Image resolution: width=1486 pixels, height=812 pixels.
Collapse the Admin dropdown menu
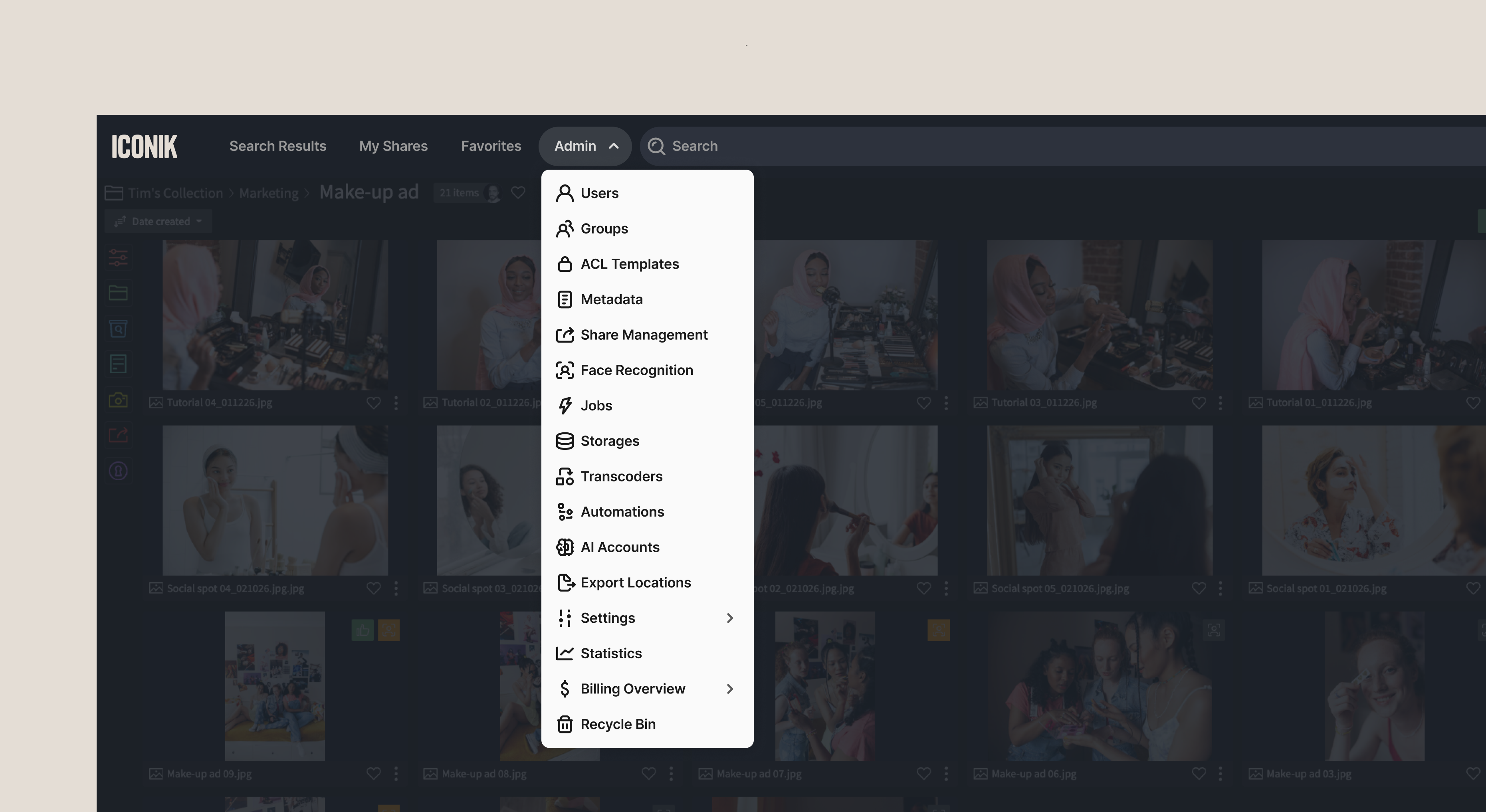(x=585, y=147)
